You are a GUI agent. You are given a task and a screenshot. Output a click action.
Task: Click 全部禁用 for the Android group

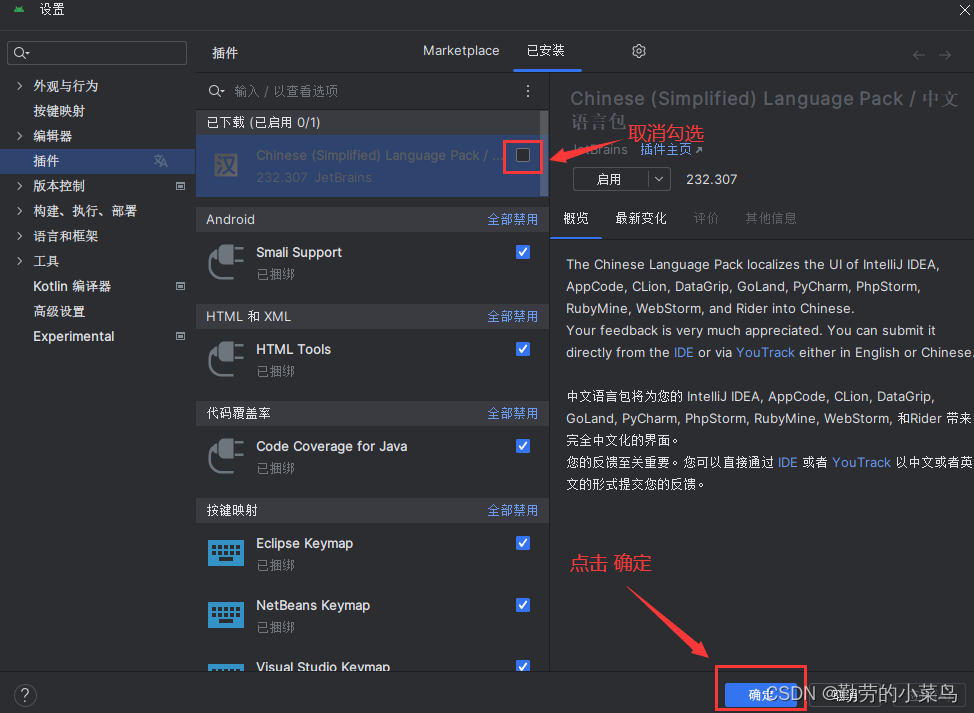[x=512, y=219]
